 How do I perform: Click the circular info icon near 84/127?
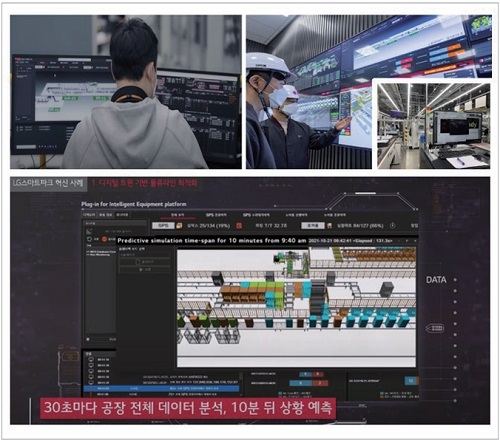[393, 226]
